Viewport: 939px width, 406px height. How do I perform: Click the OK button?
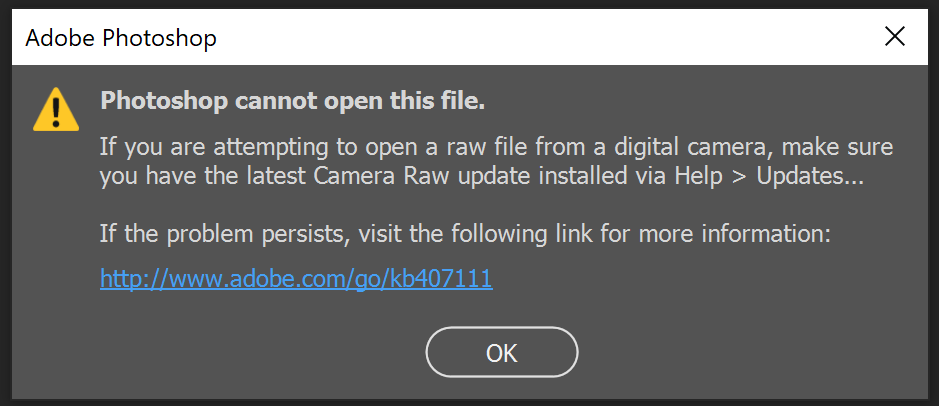coord(501,352)
